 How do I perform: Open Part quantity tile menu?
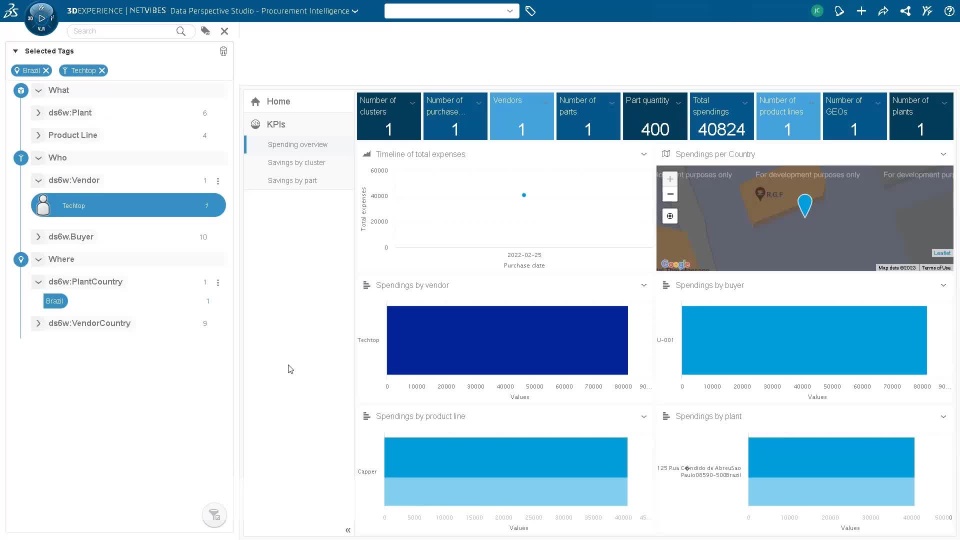click(678, 103)
